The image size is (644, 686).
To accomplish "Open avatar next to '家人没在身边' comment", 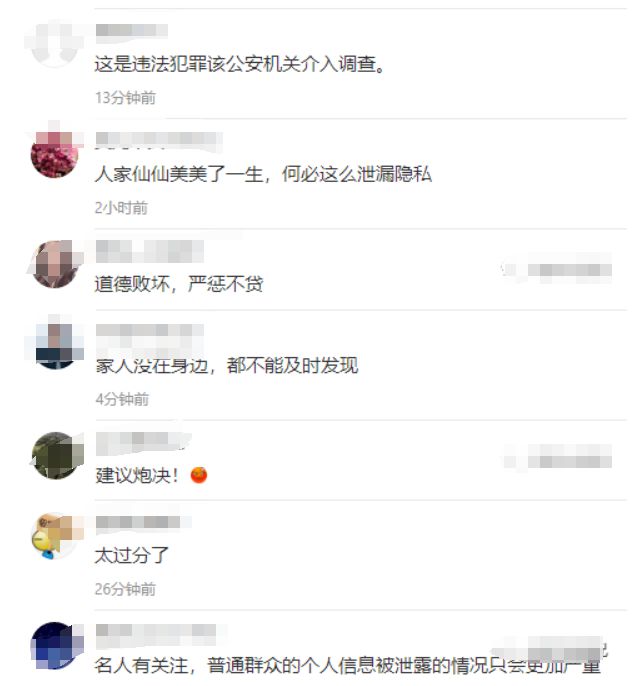I will [55, 346].
